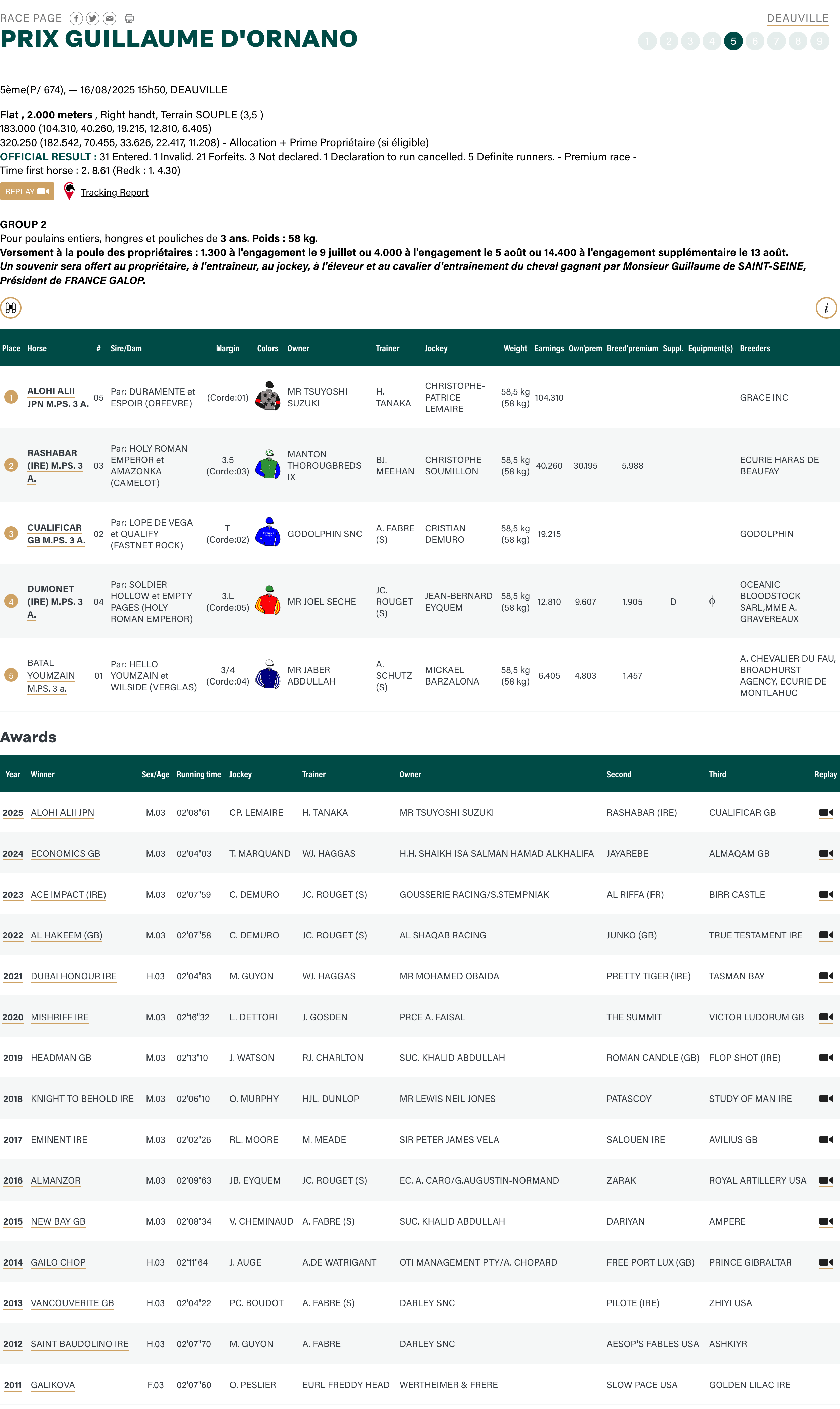Watch 2021 Dubai Honour replay camera icon
This screenshot has height=1409, width=840.
[826, 977]
